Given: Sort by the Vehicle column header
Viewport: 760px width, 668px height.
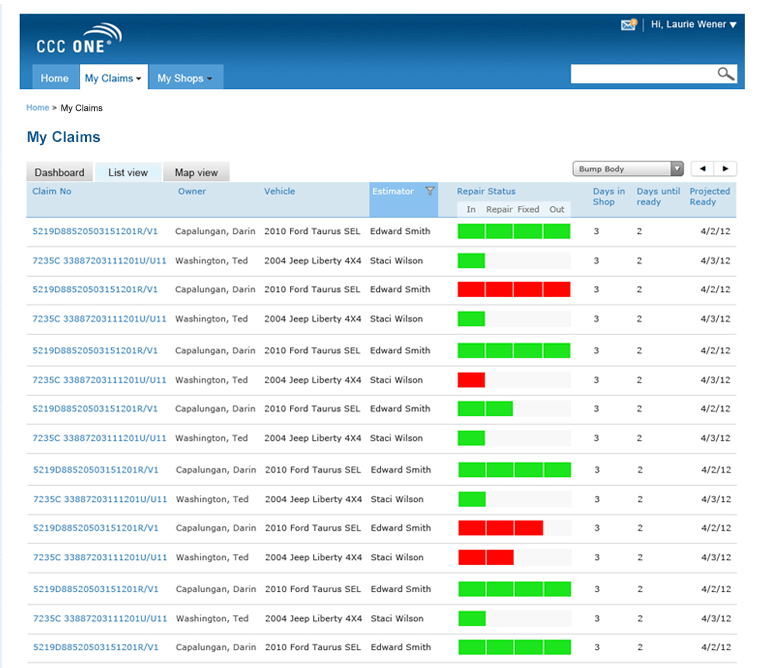Looking at the screenshot, I should coord(280,191).
